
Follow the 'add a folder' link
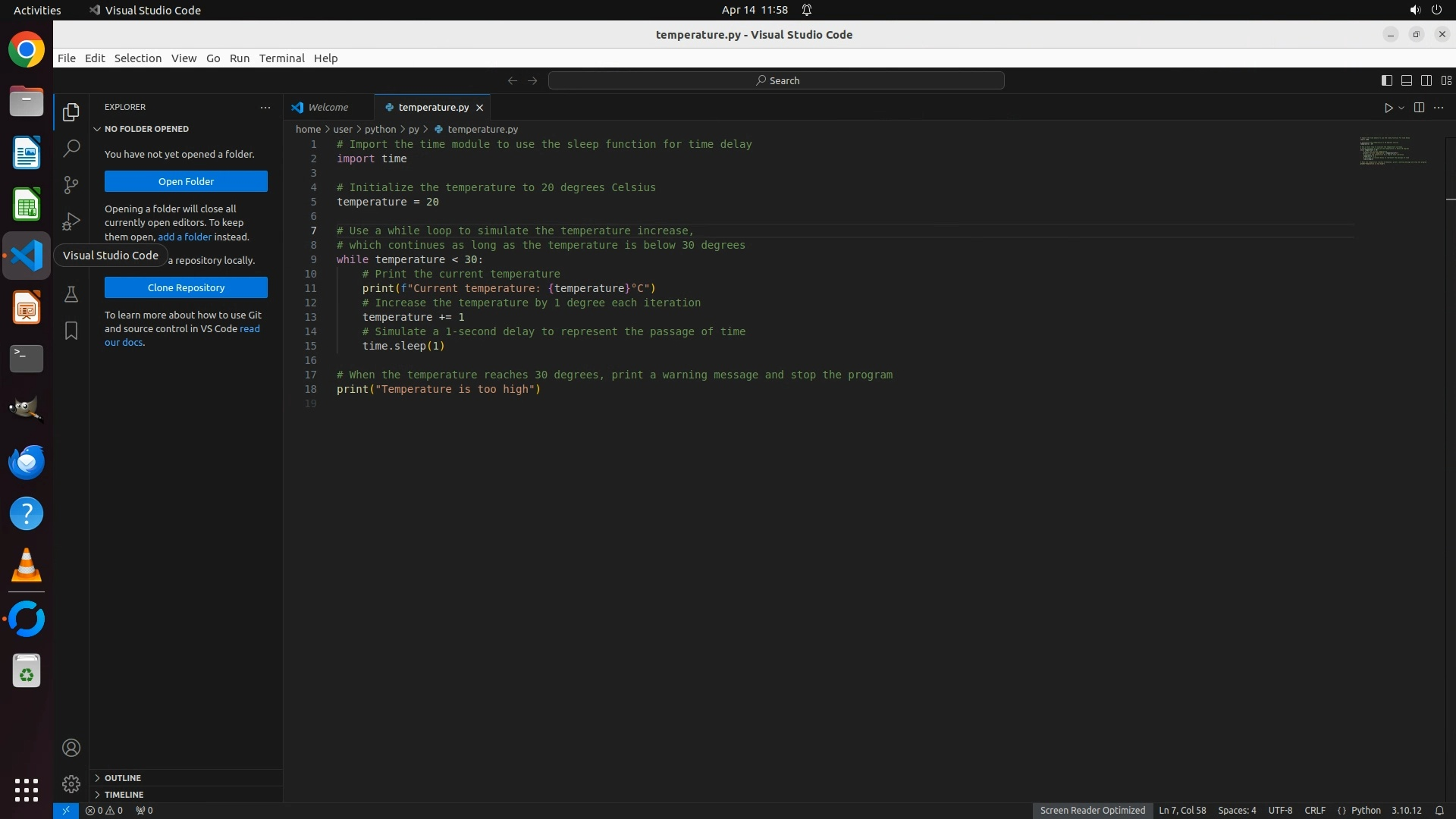coord(184,237)
